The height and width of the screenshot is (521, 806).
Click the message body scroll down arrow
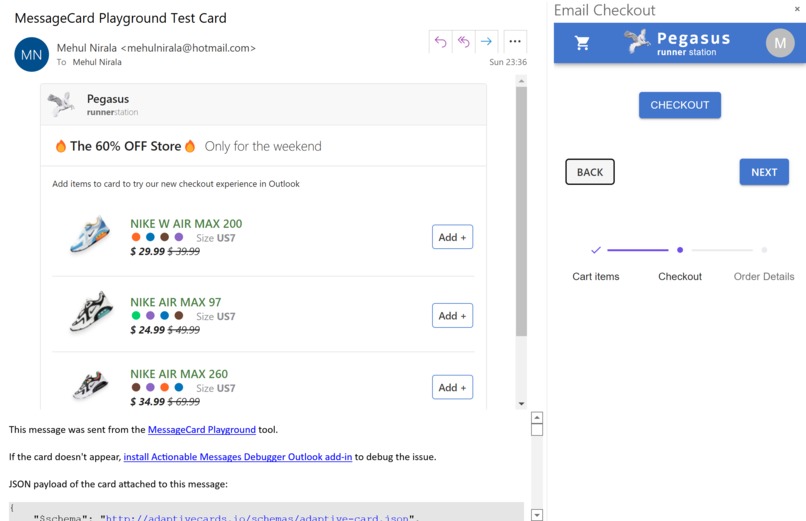click(x=537, y=515)
